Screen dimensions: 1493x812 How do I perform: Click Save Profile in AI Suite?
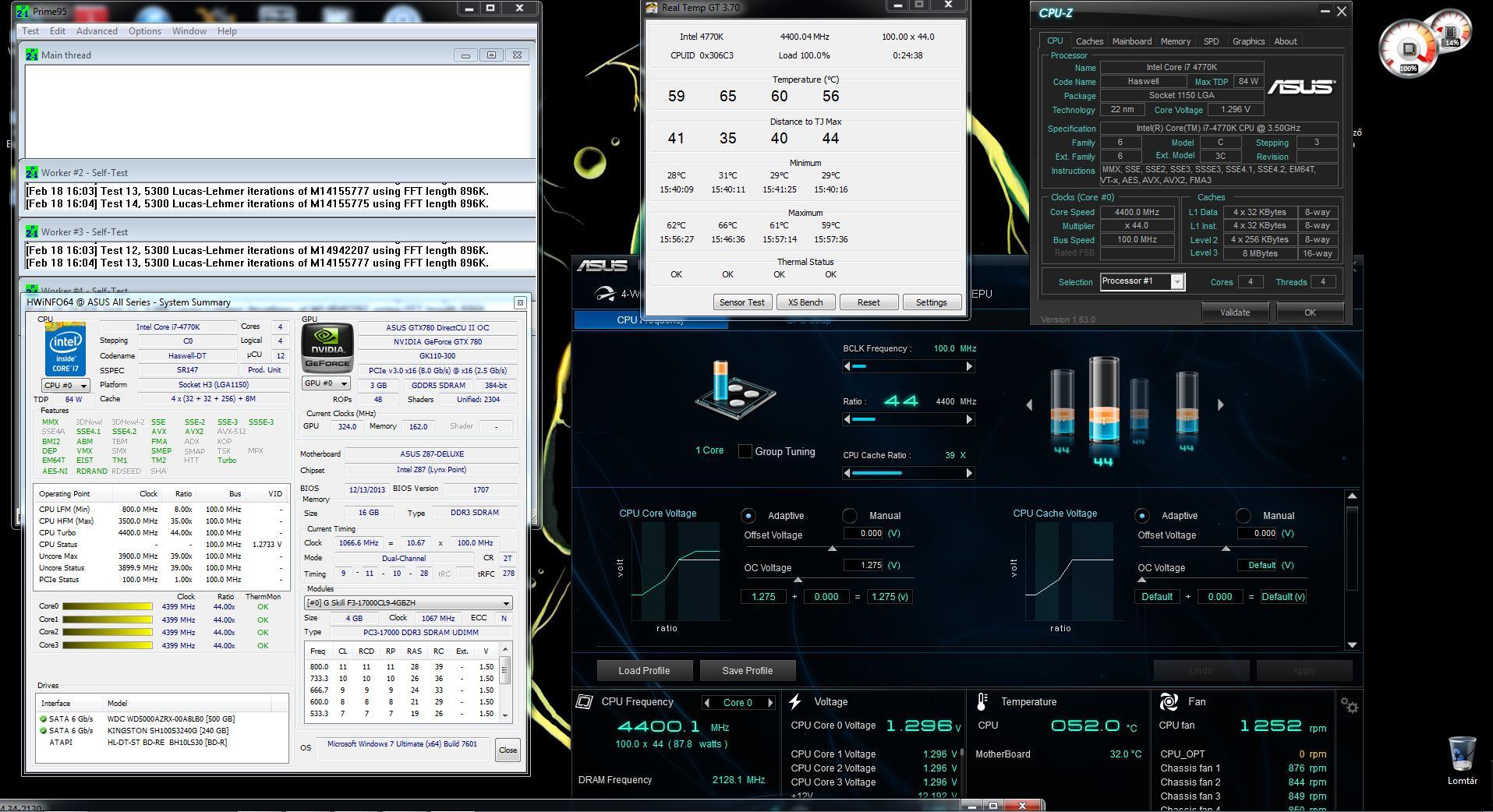pos(748,670)
